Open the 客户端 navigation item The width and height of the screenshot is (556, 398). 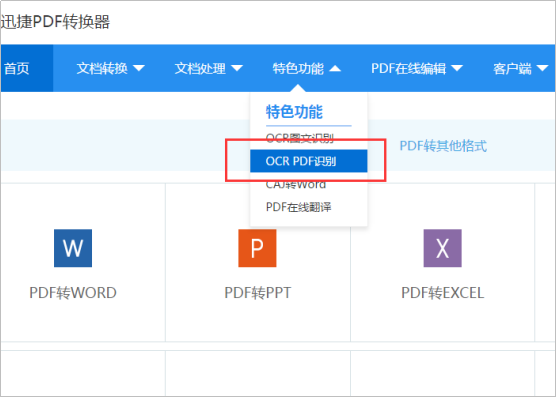pyautogui.click(x=512, y=68)
